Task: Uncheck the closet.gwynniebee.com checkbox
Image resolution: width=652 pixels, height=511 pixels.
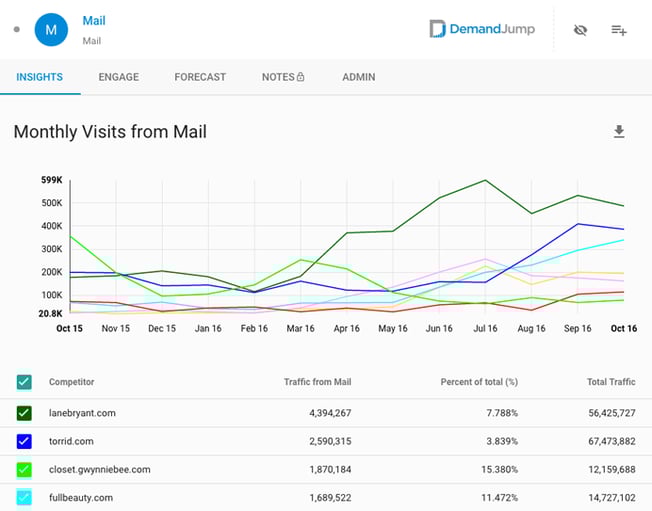Action: [x=24, y=469]
